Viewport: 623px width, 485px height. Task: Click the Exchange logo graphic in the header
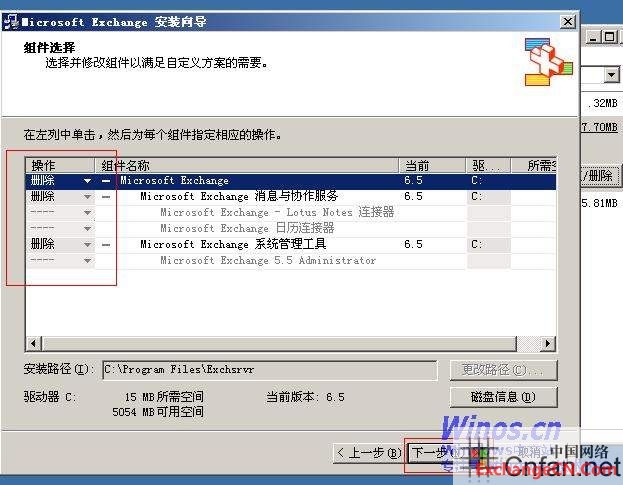[549, 62]
